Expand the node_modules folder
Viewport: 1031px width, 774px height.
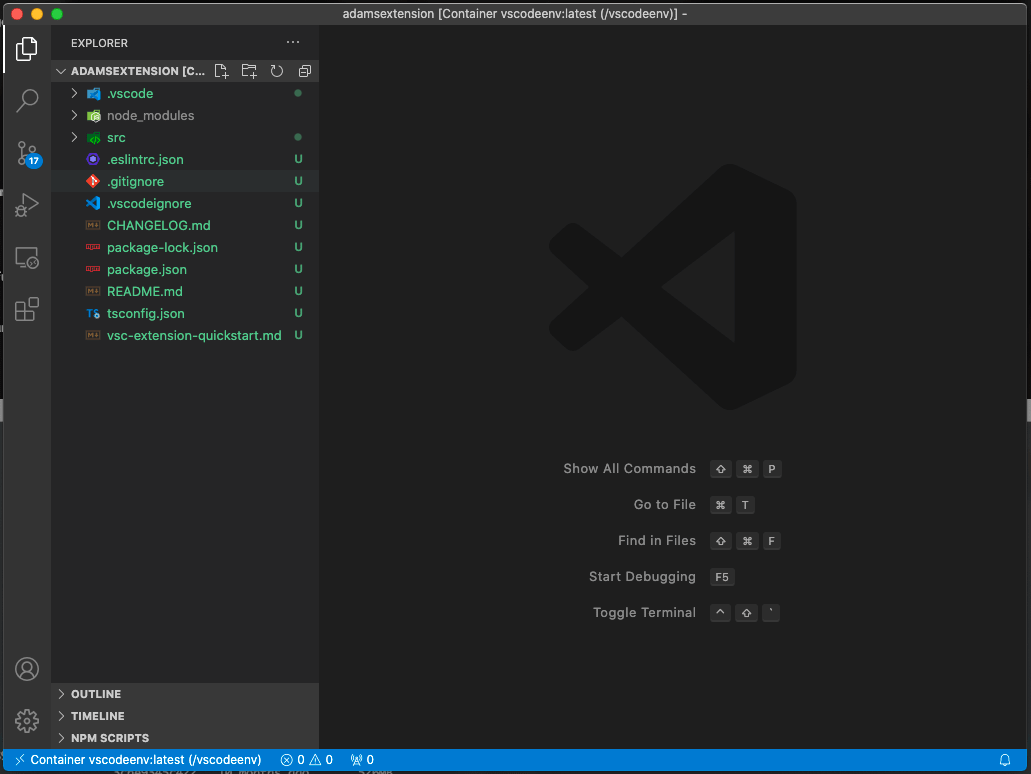coord(185,116)
